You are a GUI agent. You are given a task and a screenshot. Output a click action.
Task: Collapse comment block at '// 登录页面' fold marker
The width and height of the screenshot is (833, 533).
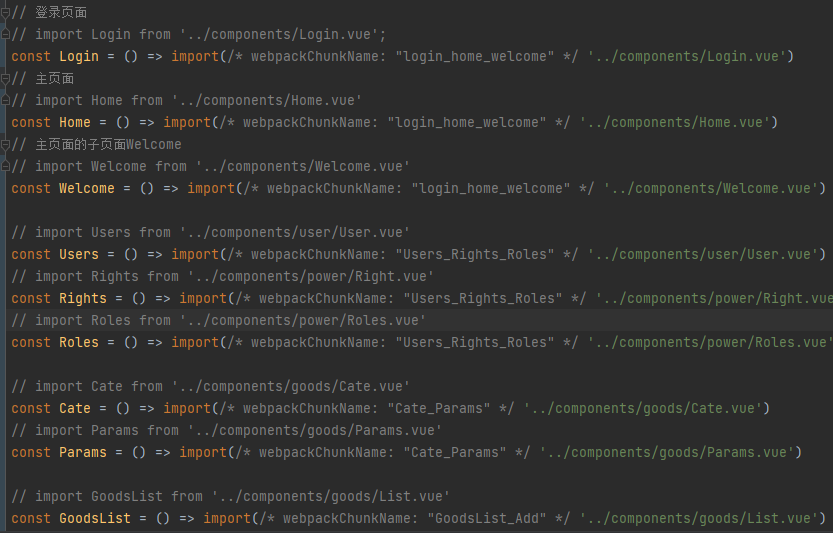click(x=5, y=13)
